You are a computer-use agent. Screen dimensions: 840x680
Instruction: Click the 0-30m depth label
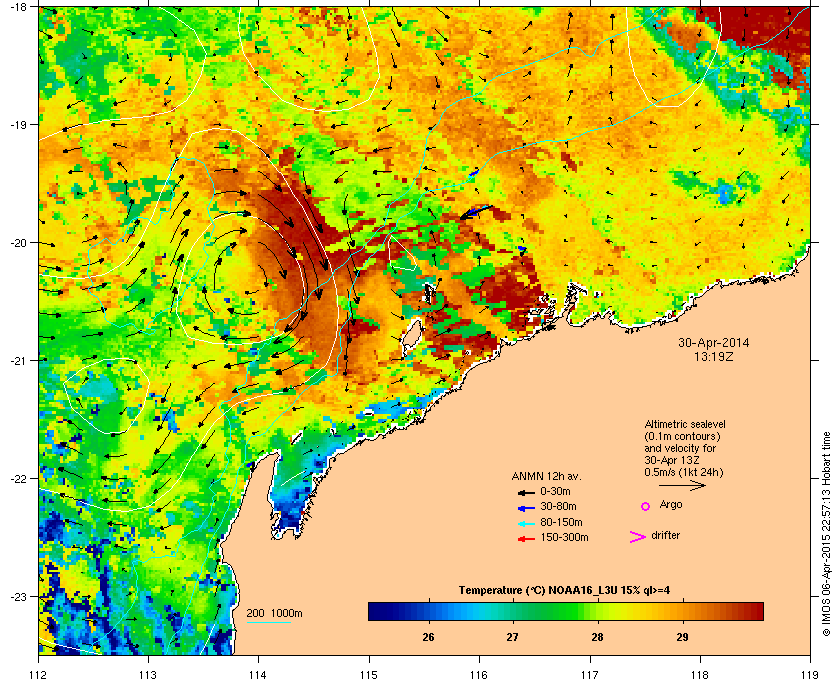tap(556, 491)
